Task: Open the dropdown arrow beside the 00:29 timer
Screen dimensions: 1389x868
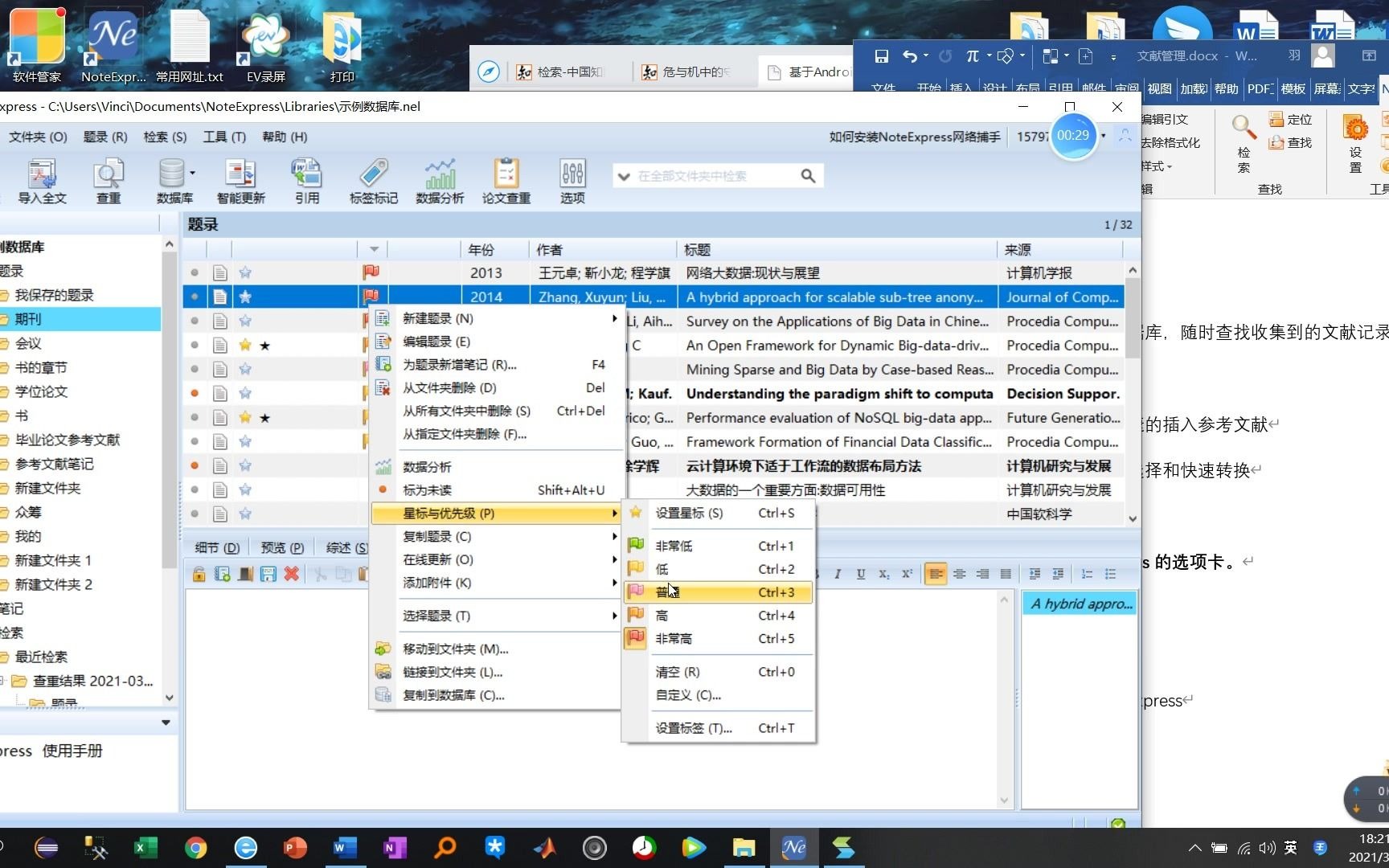Action: coord(1103,135)
